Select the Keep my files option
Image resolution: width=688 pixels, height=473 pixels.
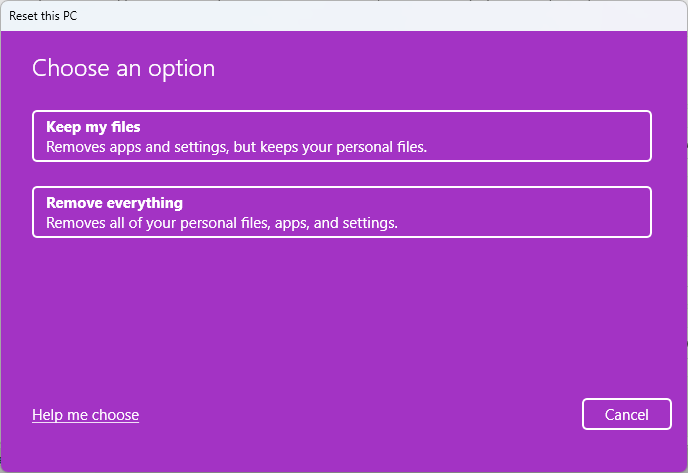pyautogui.click(x=341, y=136)
